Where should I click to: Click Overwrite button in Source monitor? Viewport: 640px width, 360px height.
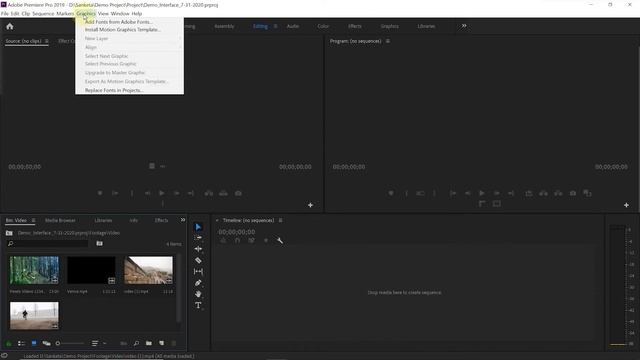click(223, 193)
